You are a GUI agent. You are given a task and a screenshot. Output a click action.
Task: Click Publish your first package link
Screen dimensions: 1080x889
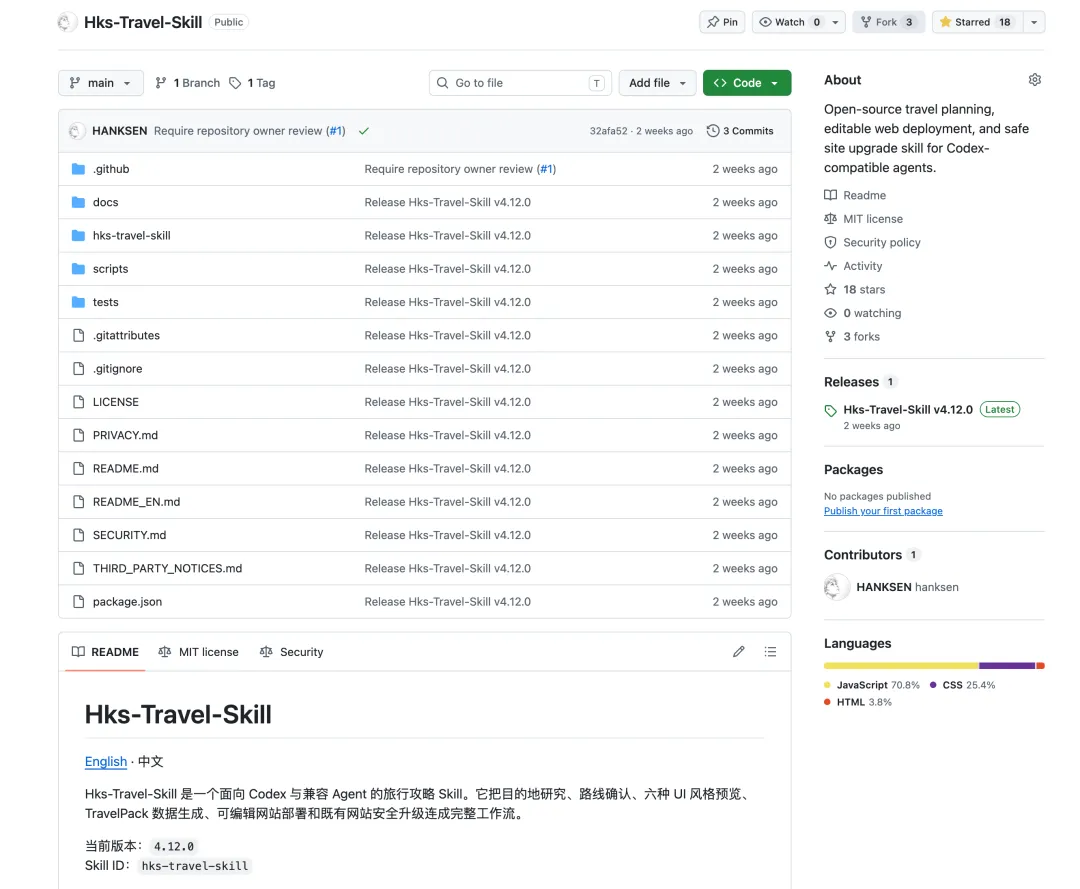coord(883,511)
